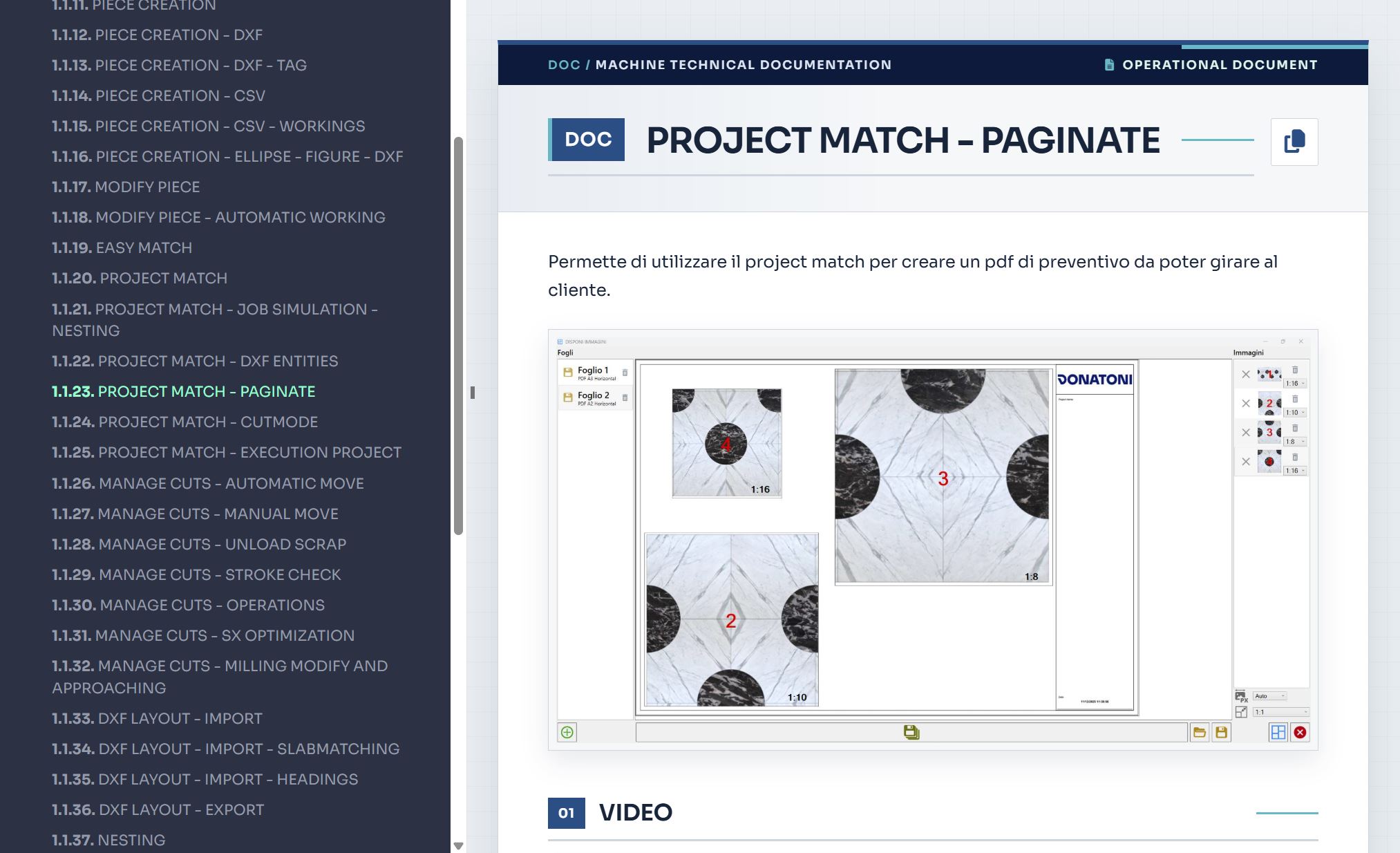1400x853 pixels.
Task: Go to 1.1.20 Project Match
Action: pos(140,278)
